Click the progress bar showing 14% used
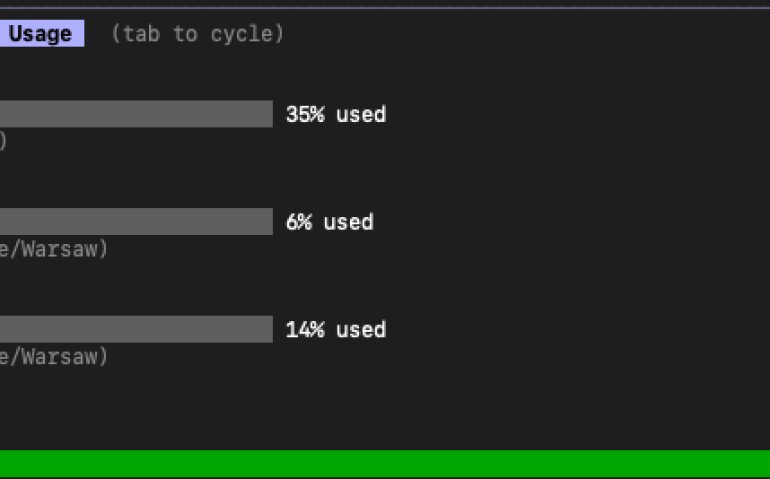 click(135, 329)
